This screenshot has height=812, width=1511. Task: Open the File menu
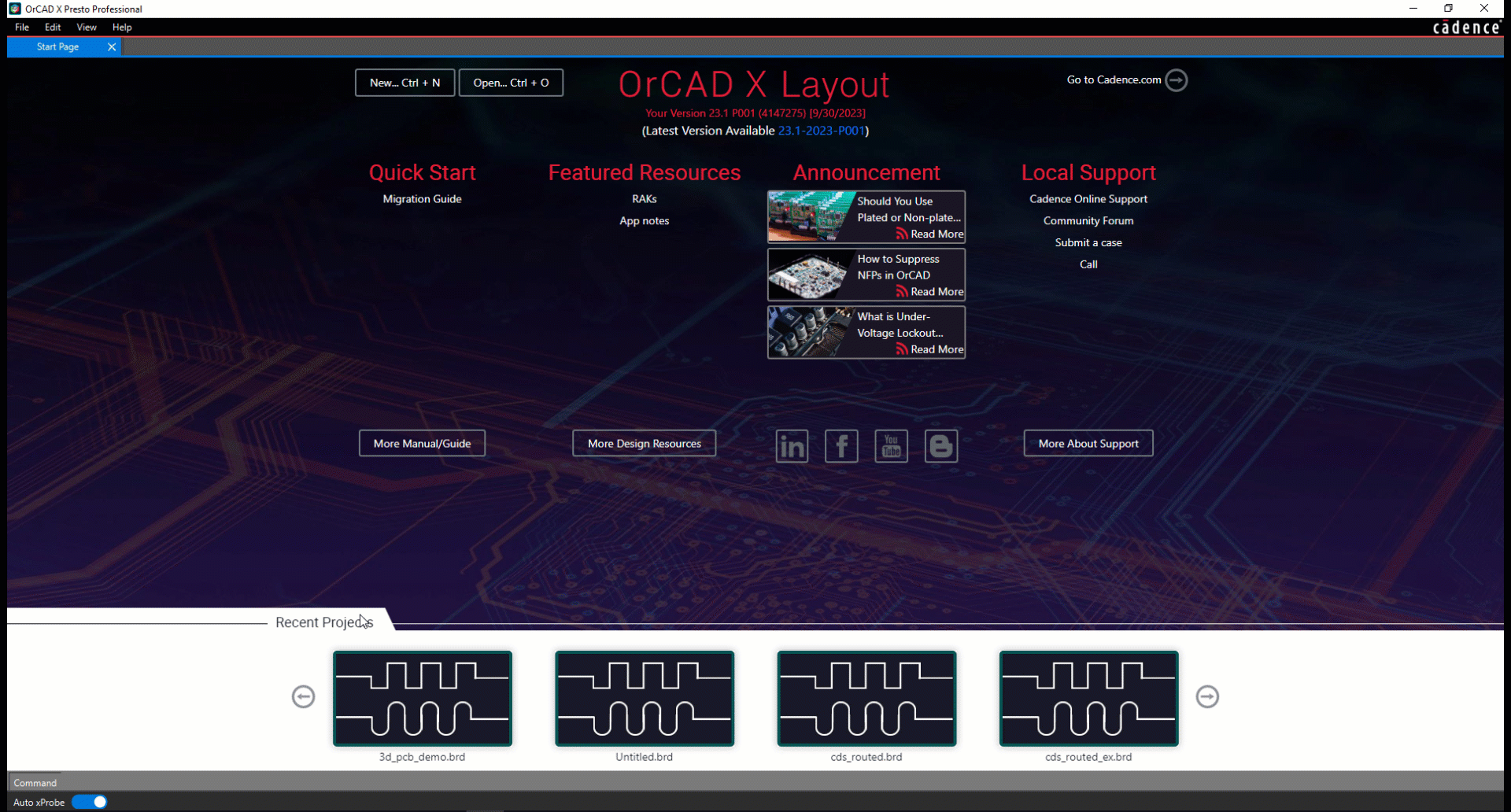(x=22, y=27)
